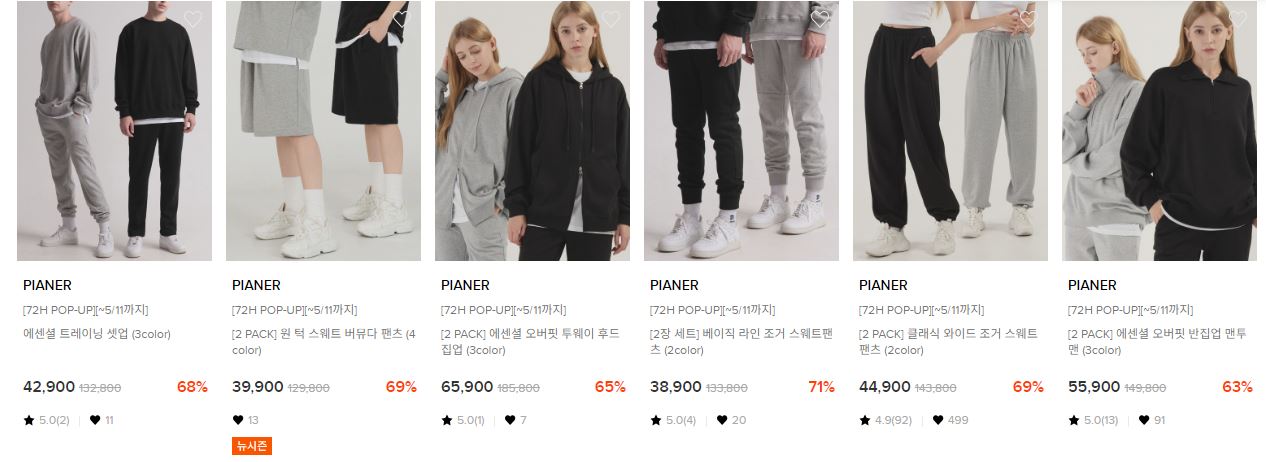Click the like heart showing 499
Screen dimensions: 1266x462
(x=938, y=420)
